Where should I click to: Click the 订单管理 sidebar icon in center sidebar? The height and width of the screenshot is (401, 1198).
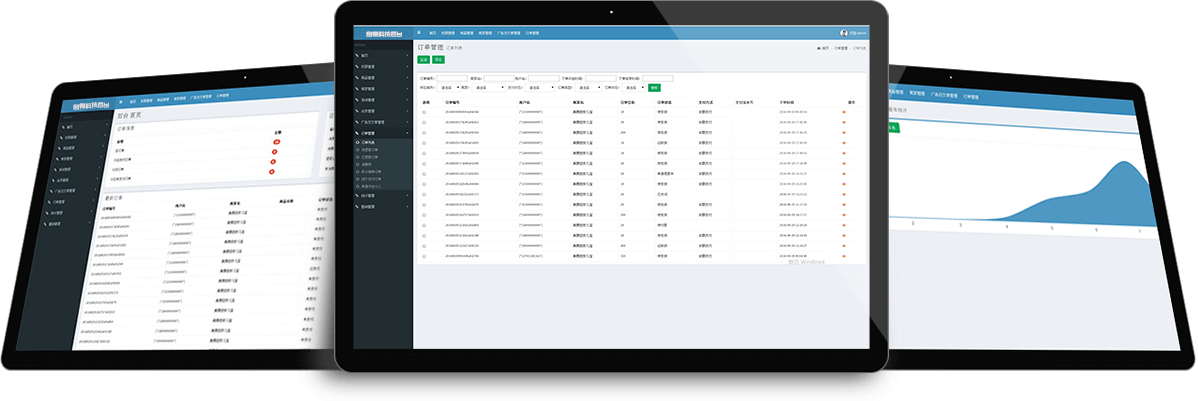pos(359,134)
